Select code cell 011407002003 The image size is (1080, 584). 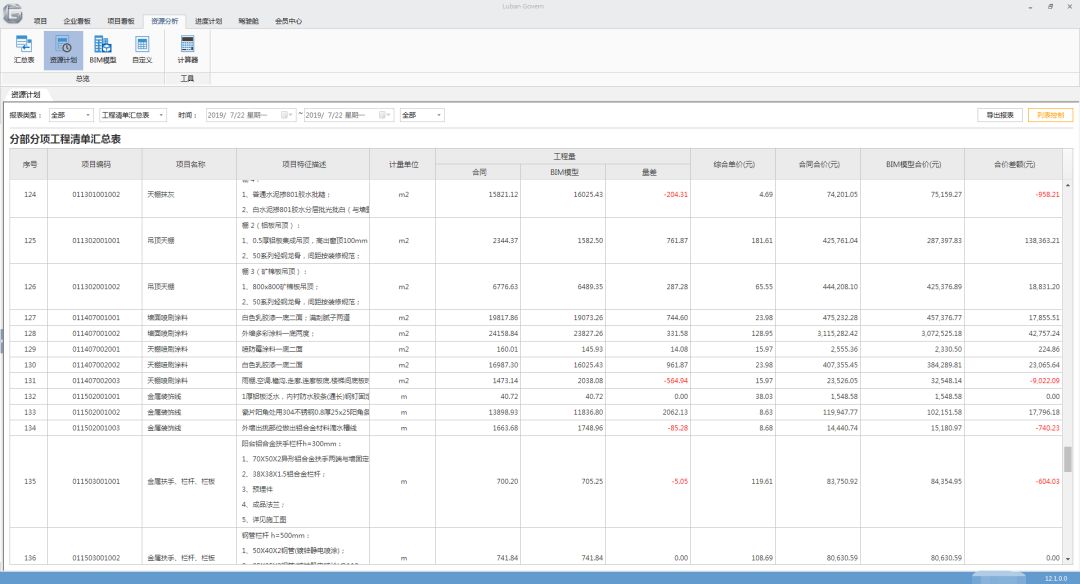(96, 381)
